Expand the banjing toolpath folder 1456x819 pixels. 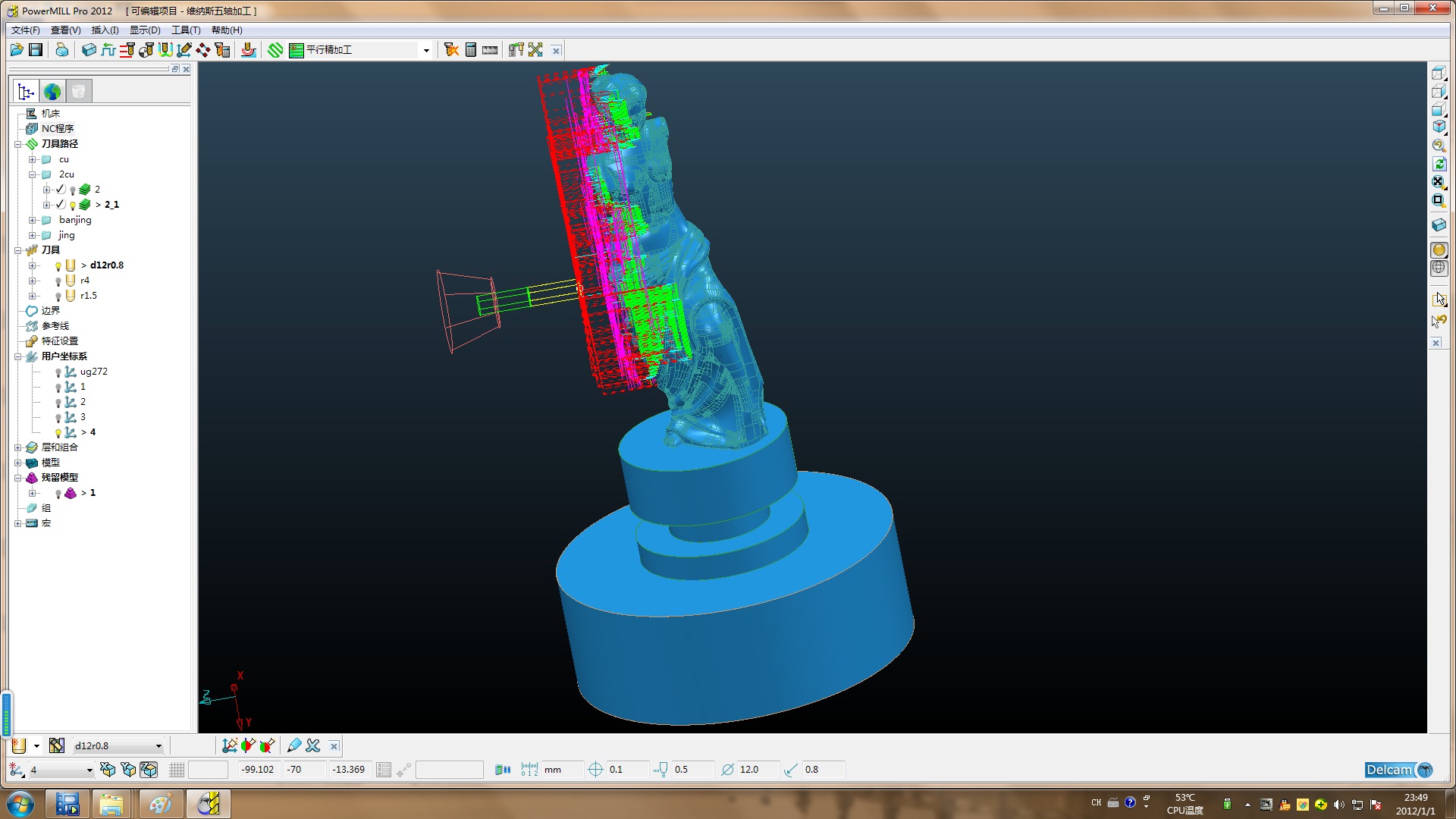point(32,220)
